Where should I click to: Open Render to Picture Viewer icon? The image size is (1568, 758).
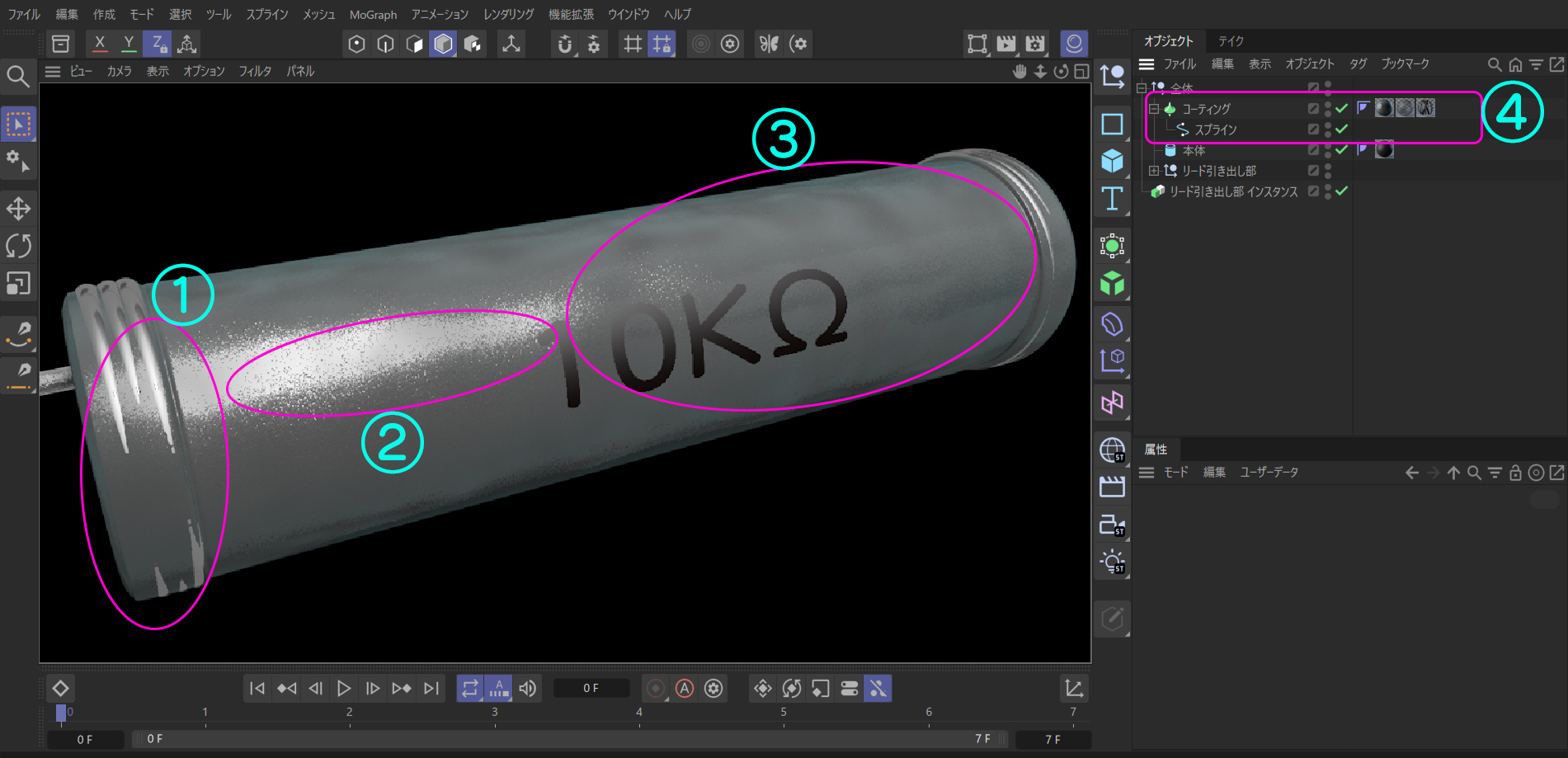(x=1005, y=44)
